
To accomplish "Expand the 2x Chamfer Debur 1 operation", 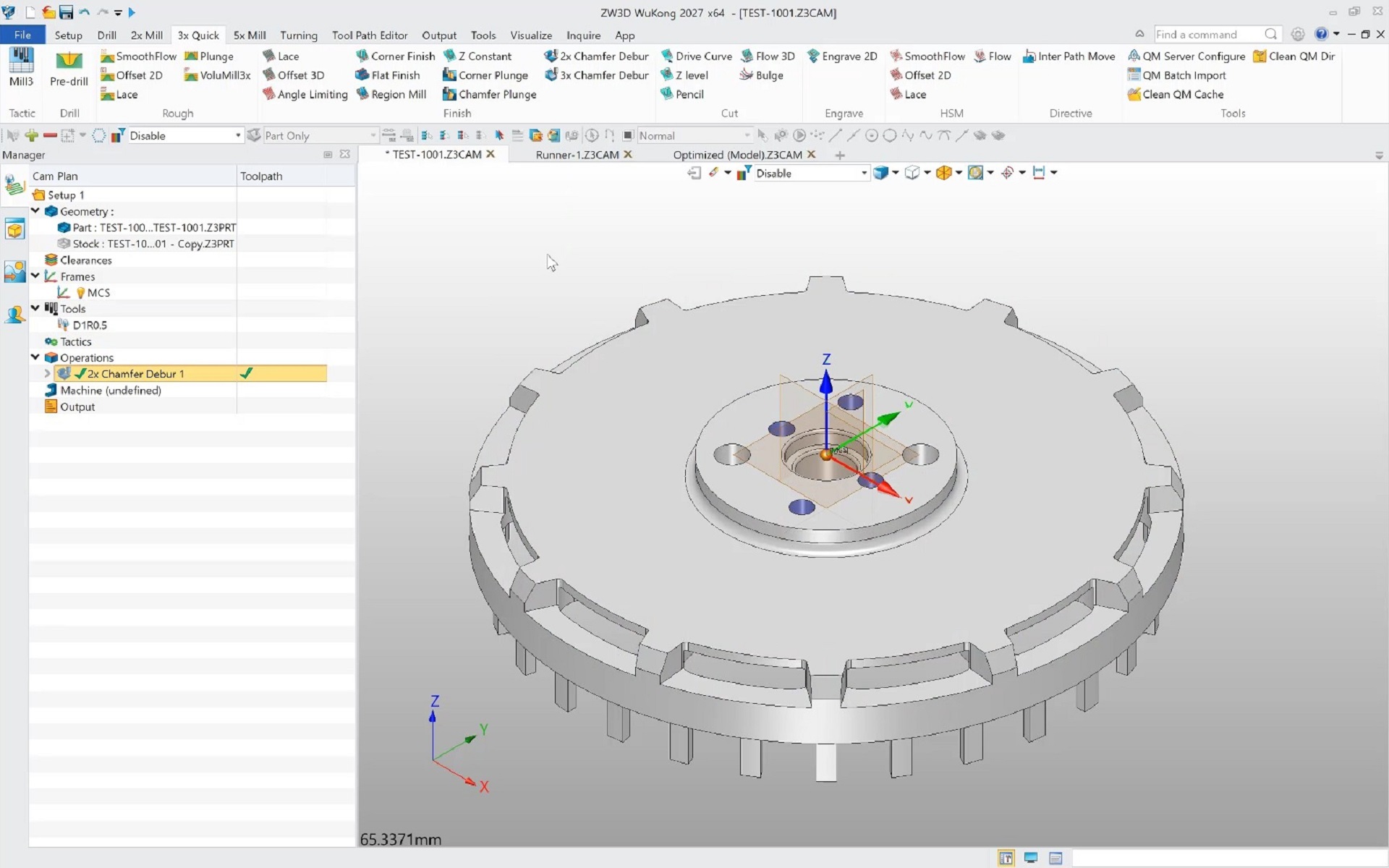I will click(x=48, y=374).
